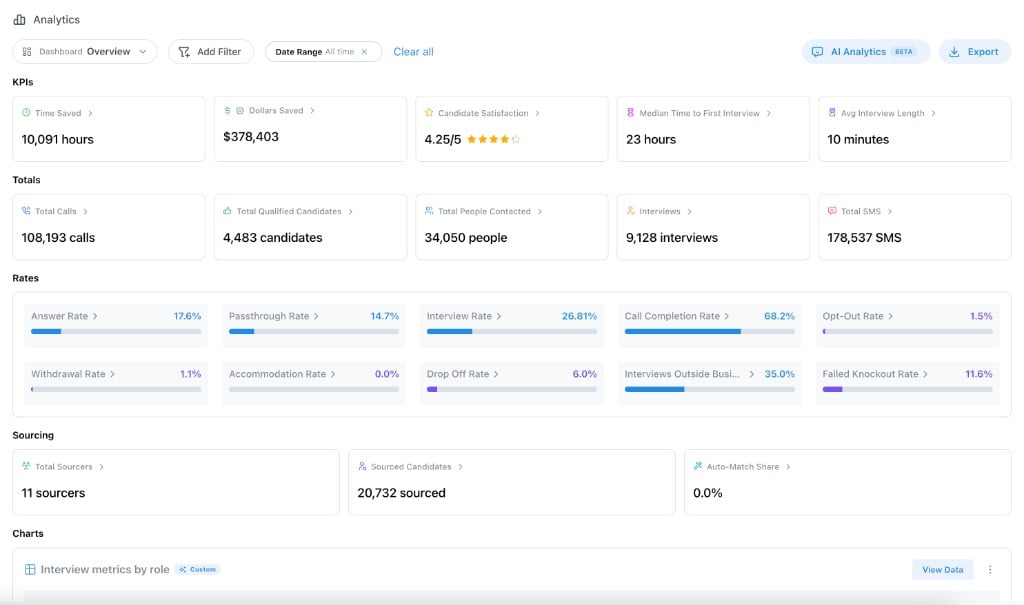The width and height of the screenshot is (1024, 605).
Task: Click the Dollars Saved dollar icon
Action: (x=227, y=110)
